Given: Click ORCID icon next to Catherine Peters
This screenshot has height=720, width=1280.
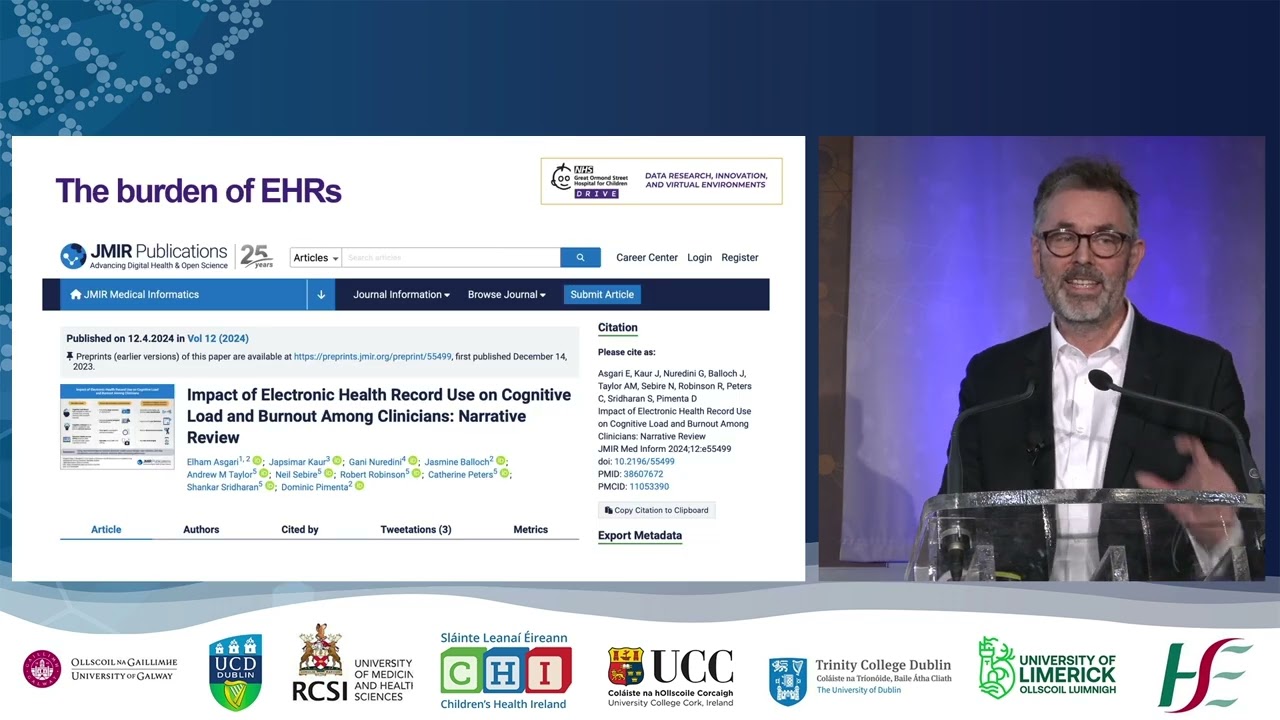Looking at the screenshot, I should [x=504, y=473].
